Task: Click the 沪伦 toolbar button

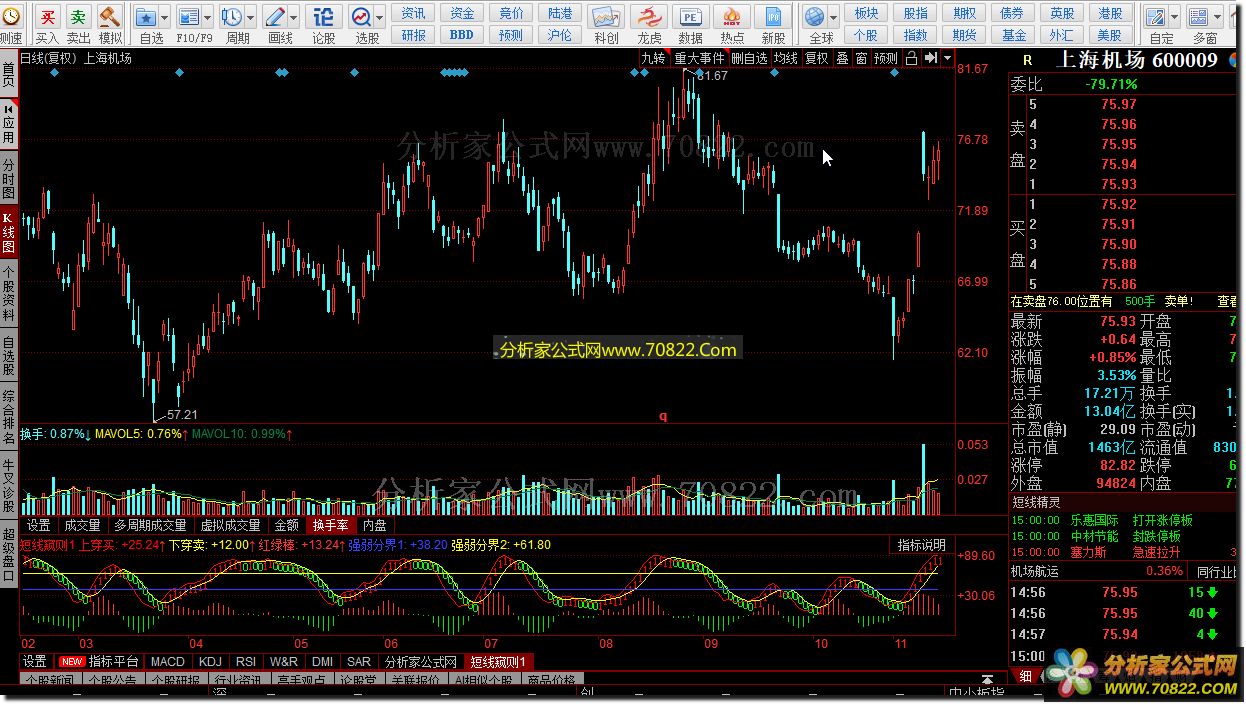Action: coord(560,35)
